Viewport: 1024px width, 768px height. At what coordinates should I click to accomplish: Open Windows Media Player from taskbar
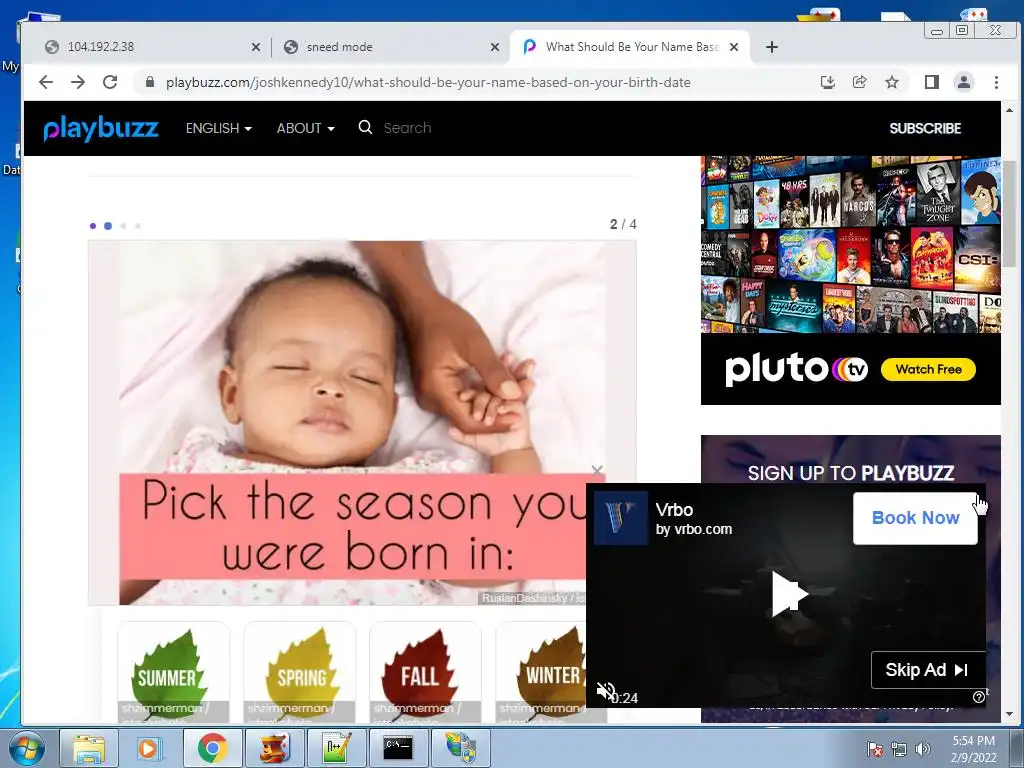149,748
